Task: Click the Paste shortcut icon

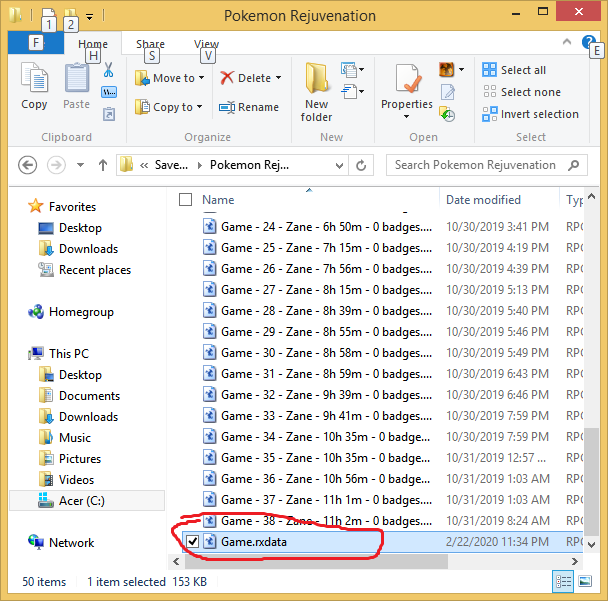Action: [x=109, y=114]
